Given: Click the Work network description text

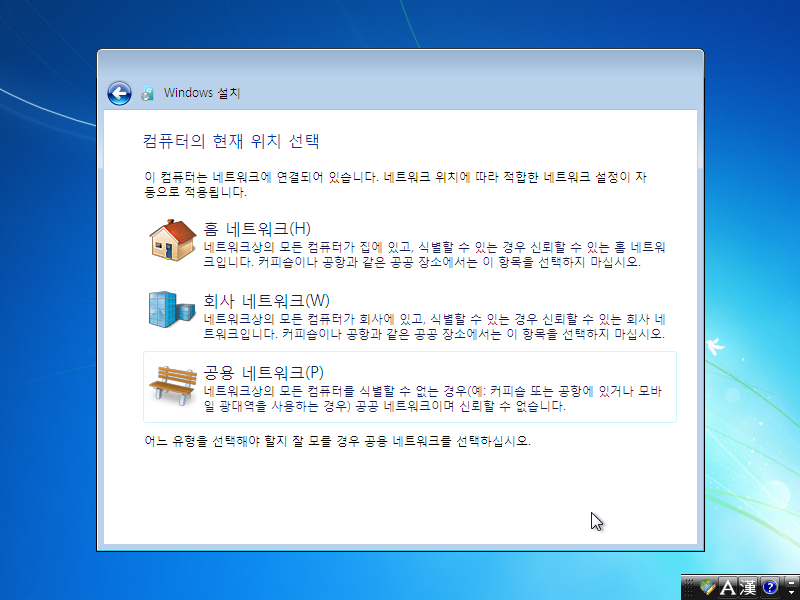Looking at the screenshot, I should pyautogui.click(x=434, y=327).
